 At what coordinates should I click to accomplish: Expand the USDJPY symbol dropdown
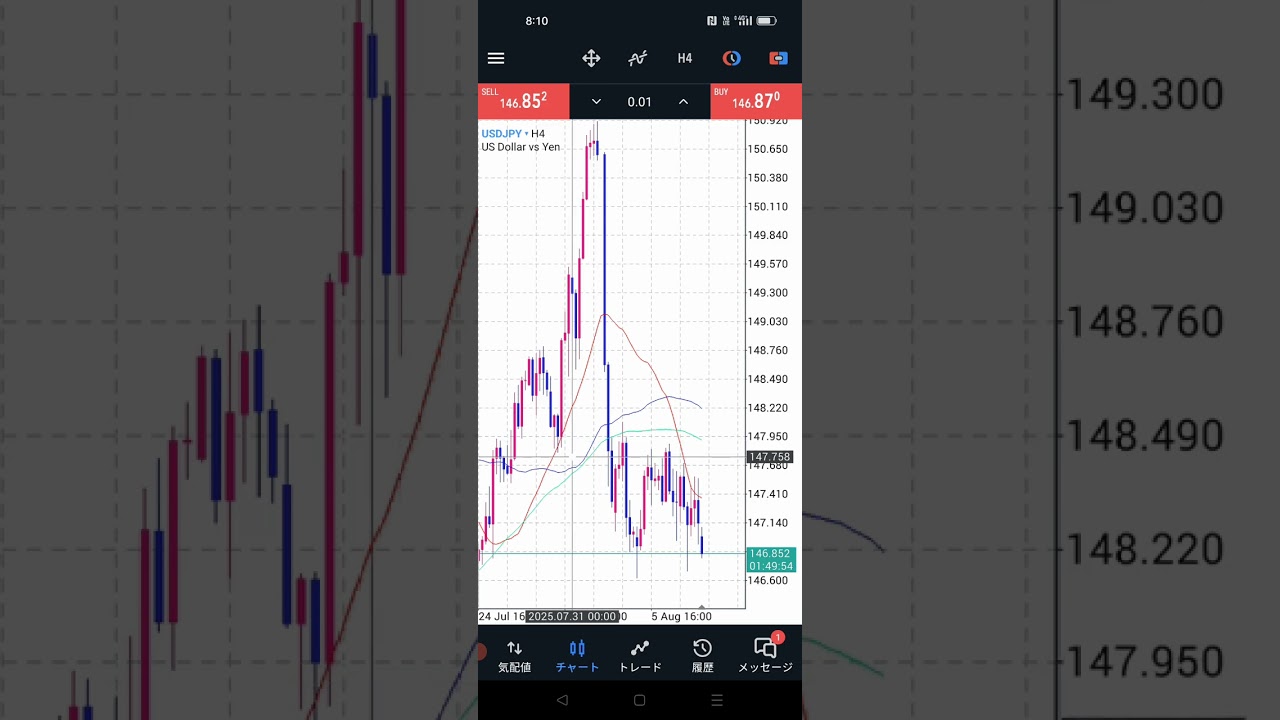(x=505, y=134)
